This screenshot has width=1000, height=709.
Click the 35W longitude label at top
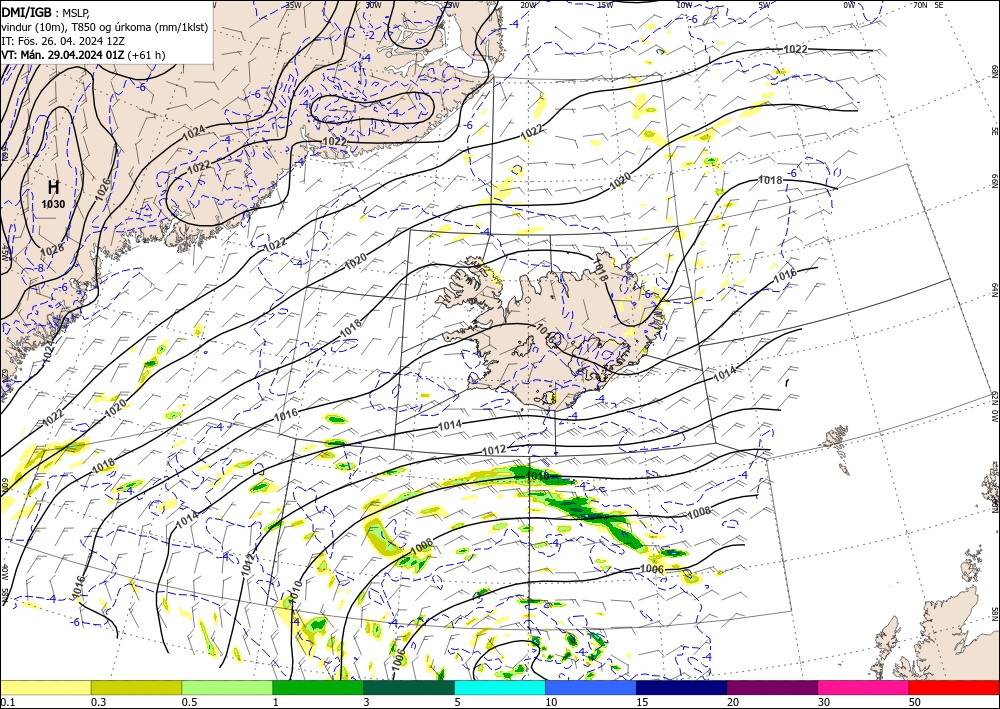click(293, 5)
